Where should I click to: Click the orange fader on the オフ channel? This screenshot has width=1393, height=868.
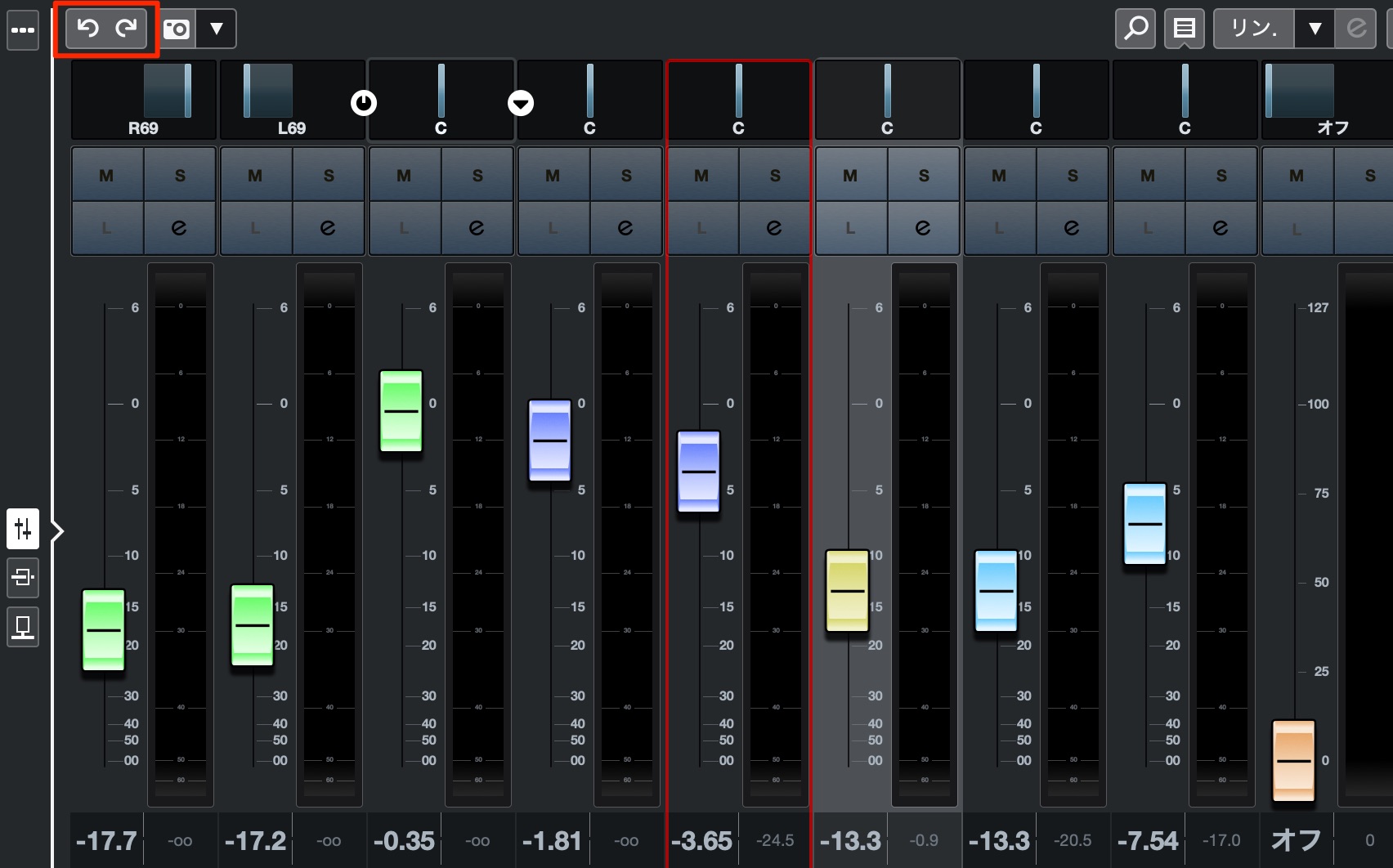[1294, 761]
